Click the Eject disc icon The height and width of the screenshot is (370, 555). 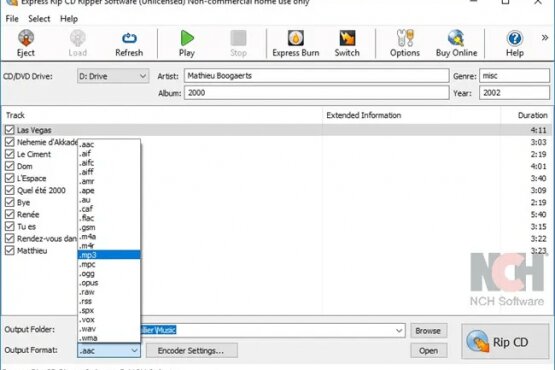click(26, 38)
